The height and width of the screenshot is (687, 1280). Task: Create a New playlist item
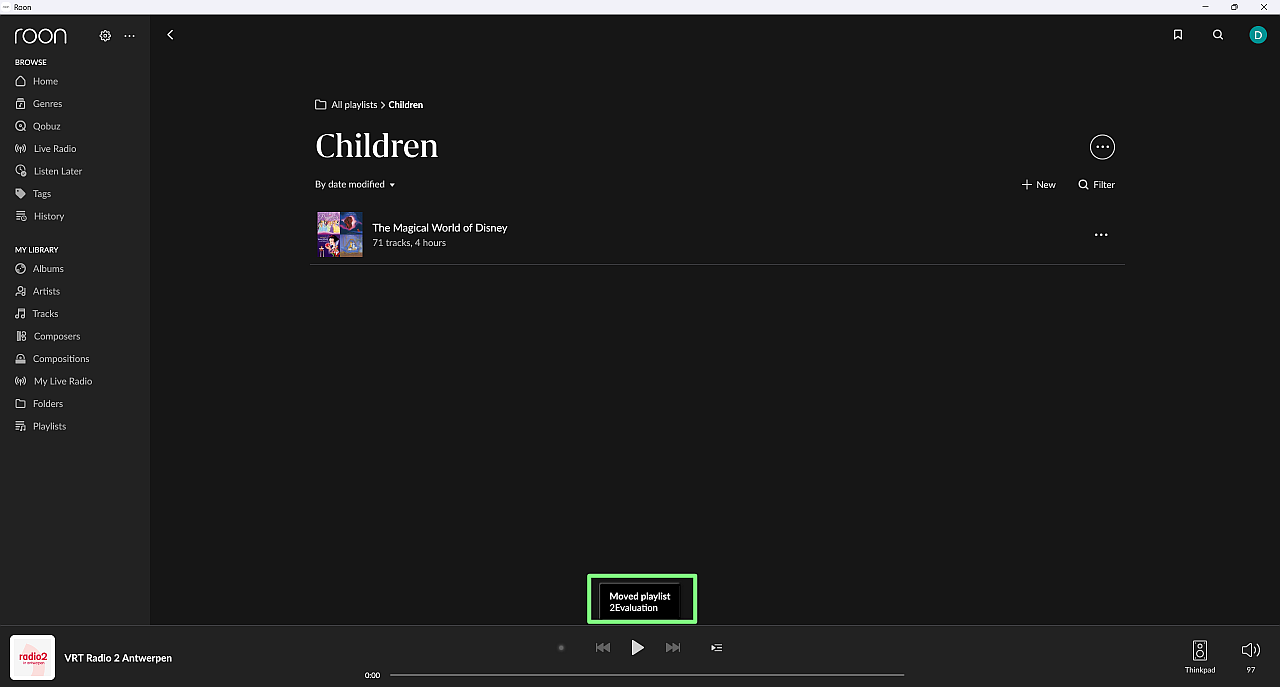1038,185
